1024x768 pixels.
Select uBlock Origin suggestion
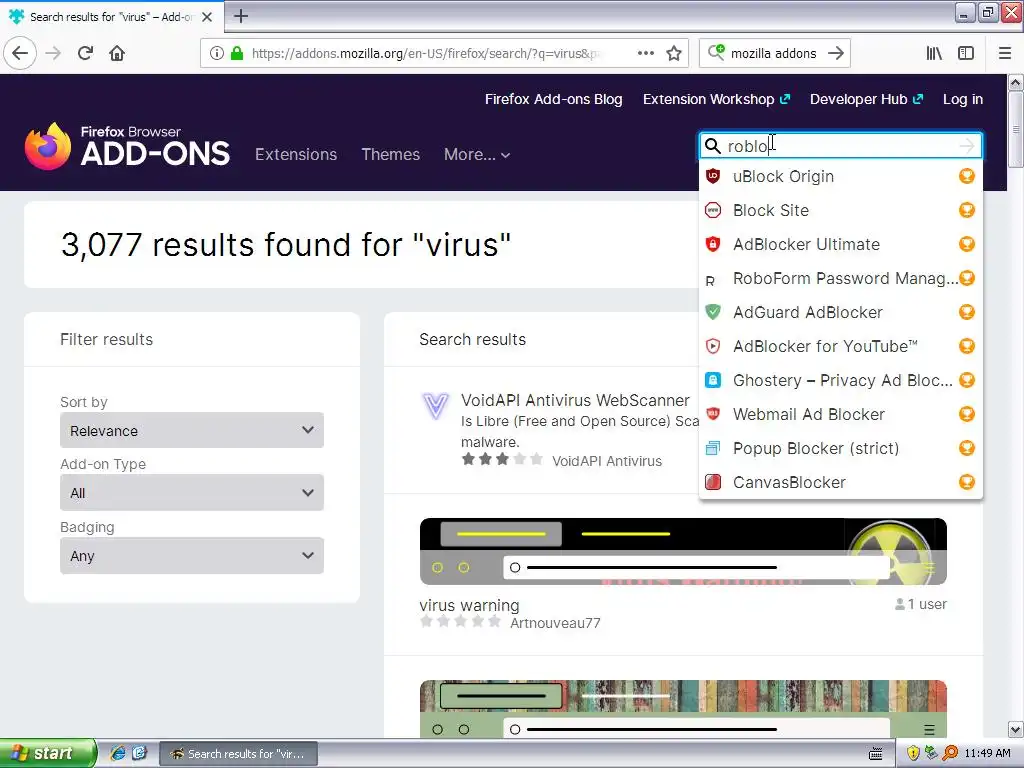pyautogui.click(x=840, y=176)
